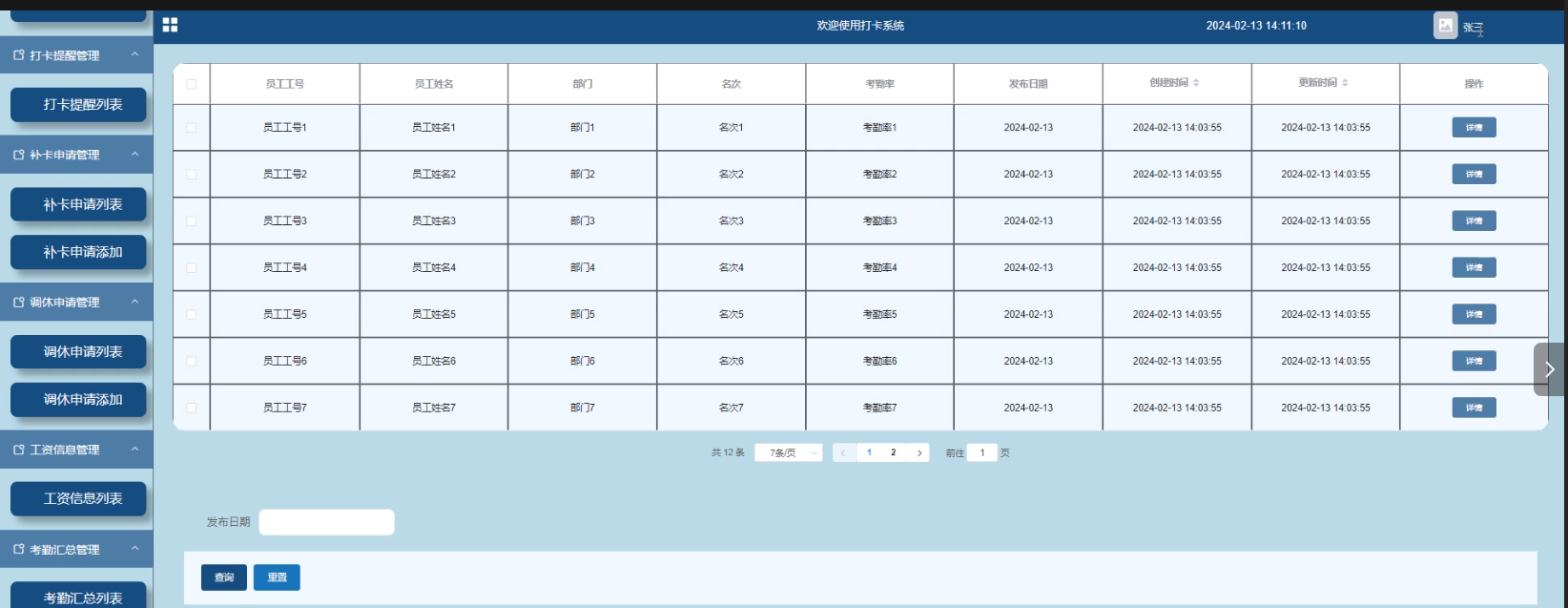This screenshot has width=1568, height=608.
Task: Sort by 创建时间 column arrows
Action: coord(1196,83)
